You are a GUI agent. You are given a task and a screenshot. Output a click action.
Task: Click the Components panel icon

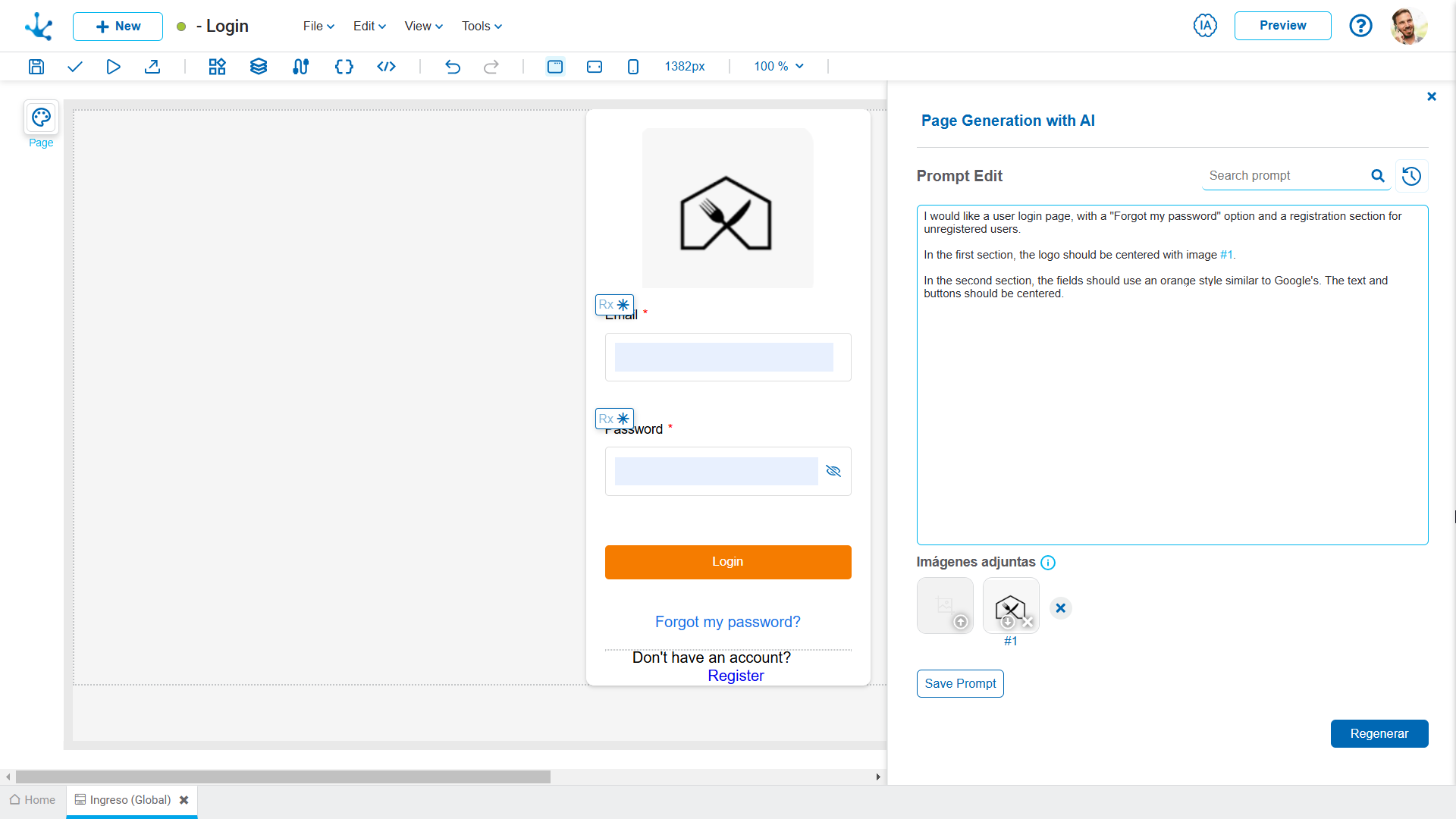click(x=216, y=65)
